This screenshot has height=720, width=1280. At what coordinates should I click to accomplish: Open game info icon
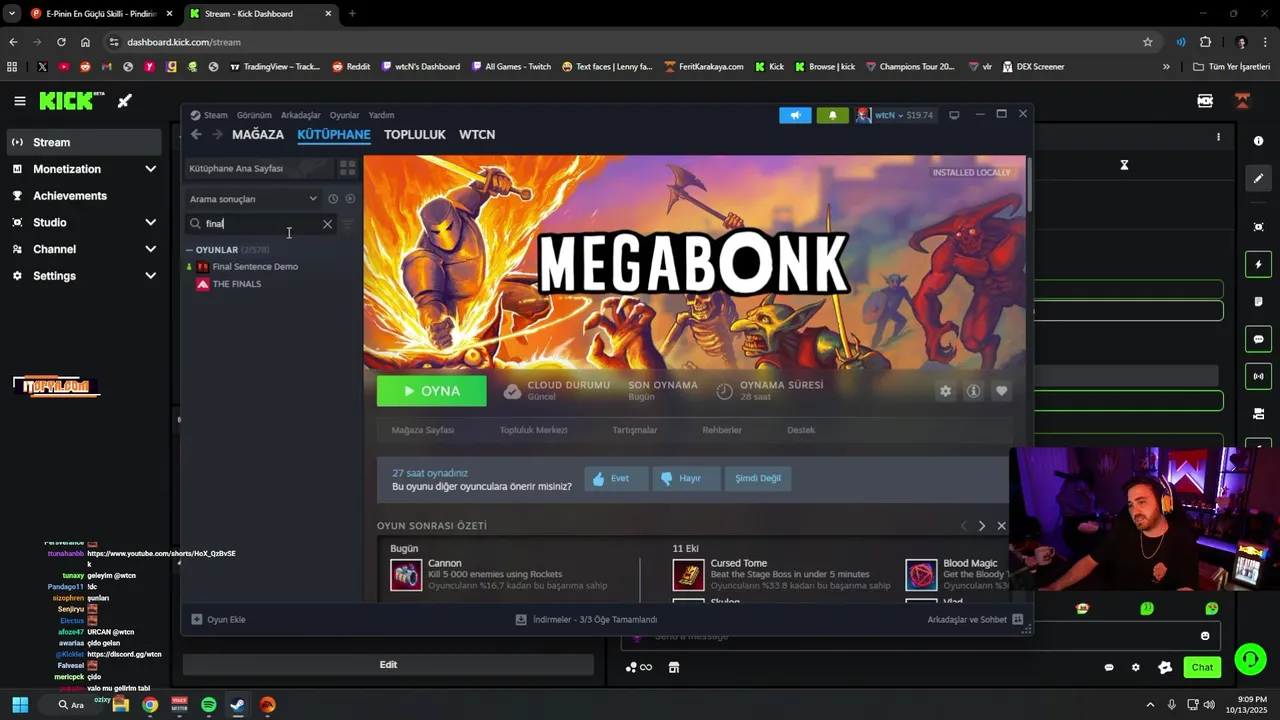pos(973,391)
